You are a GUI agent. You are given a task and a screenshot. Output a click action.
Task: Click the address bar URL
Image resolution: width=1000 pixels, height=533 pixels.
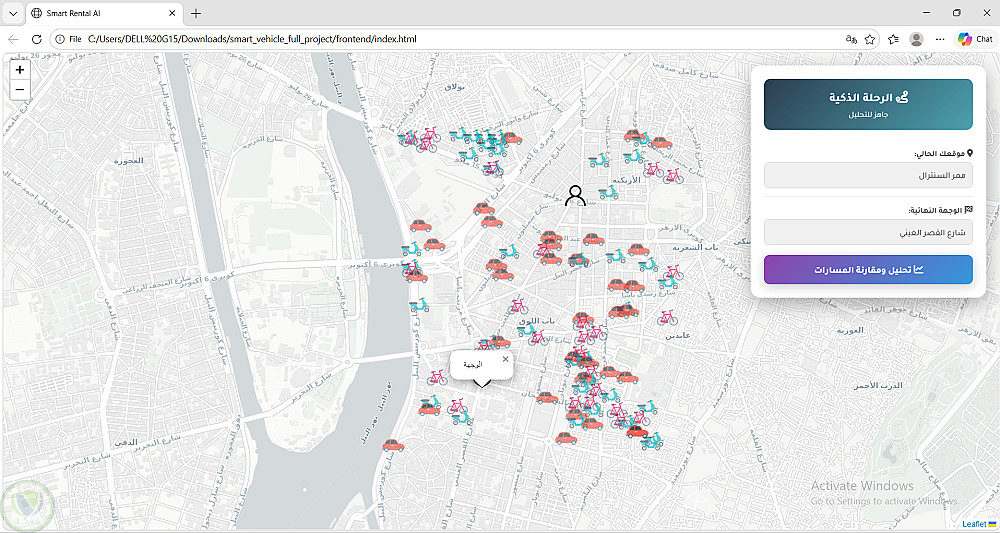[x=253, y=39]
